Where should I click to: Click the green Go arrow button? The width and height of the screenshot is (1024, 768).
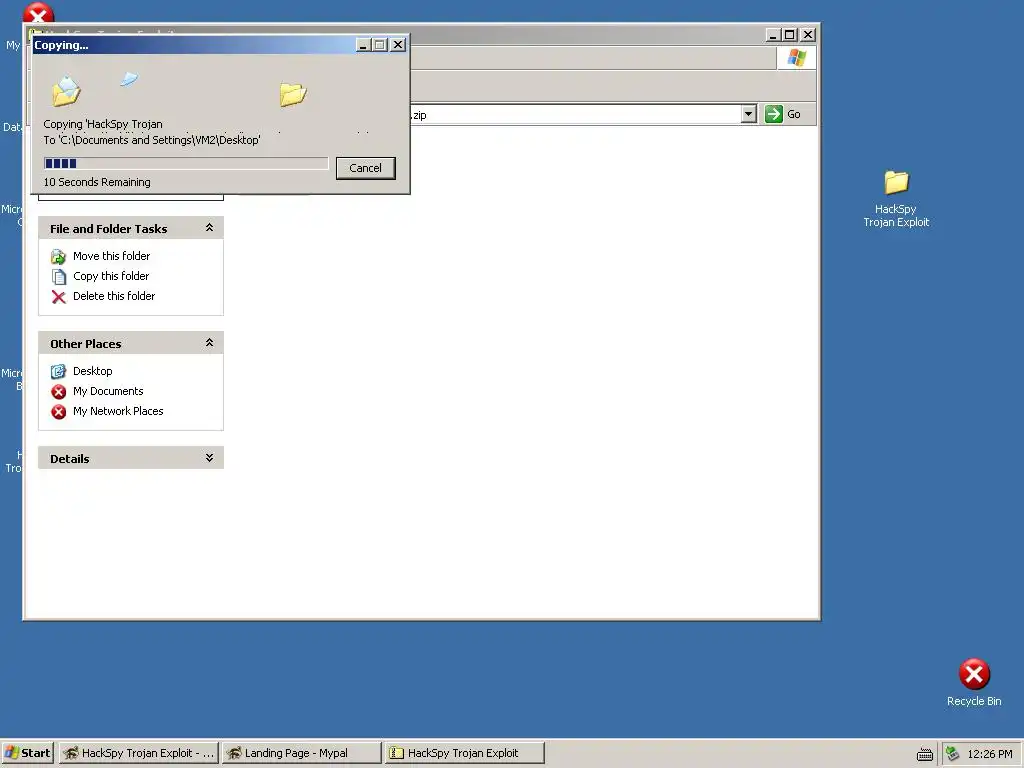tap(774, 114)
